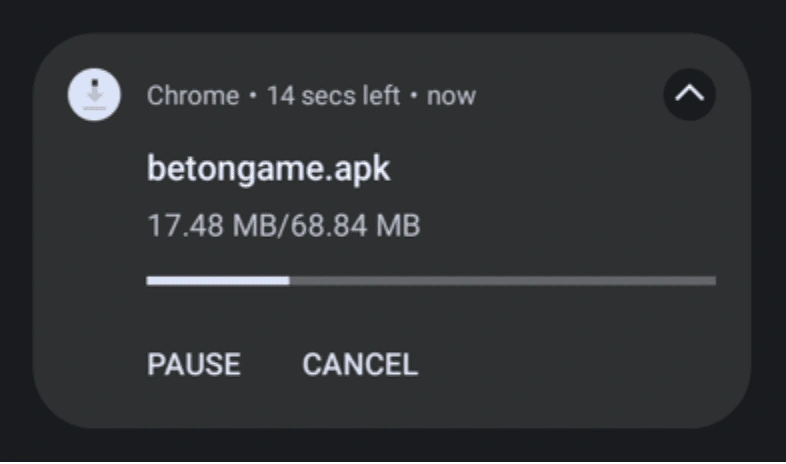Tap the blank area right of betongame.apk
The height and width of the screenshot is (464, 786).
pos(551,169)
